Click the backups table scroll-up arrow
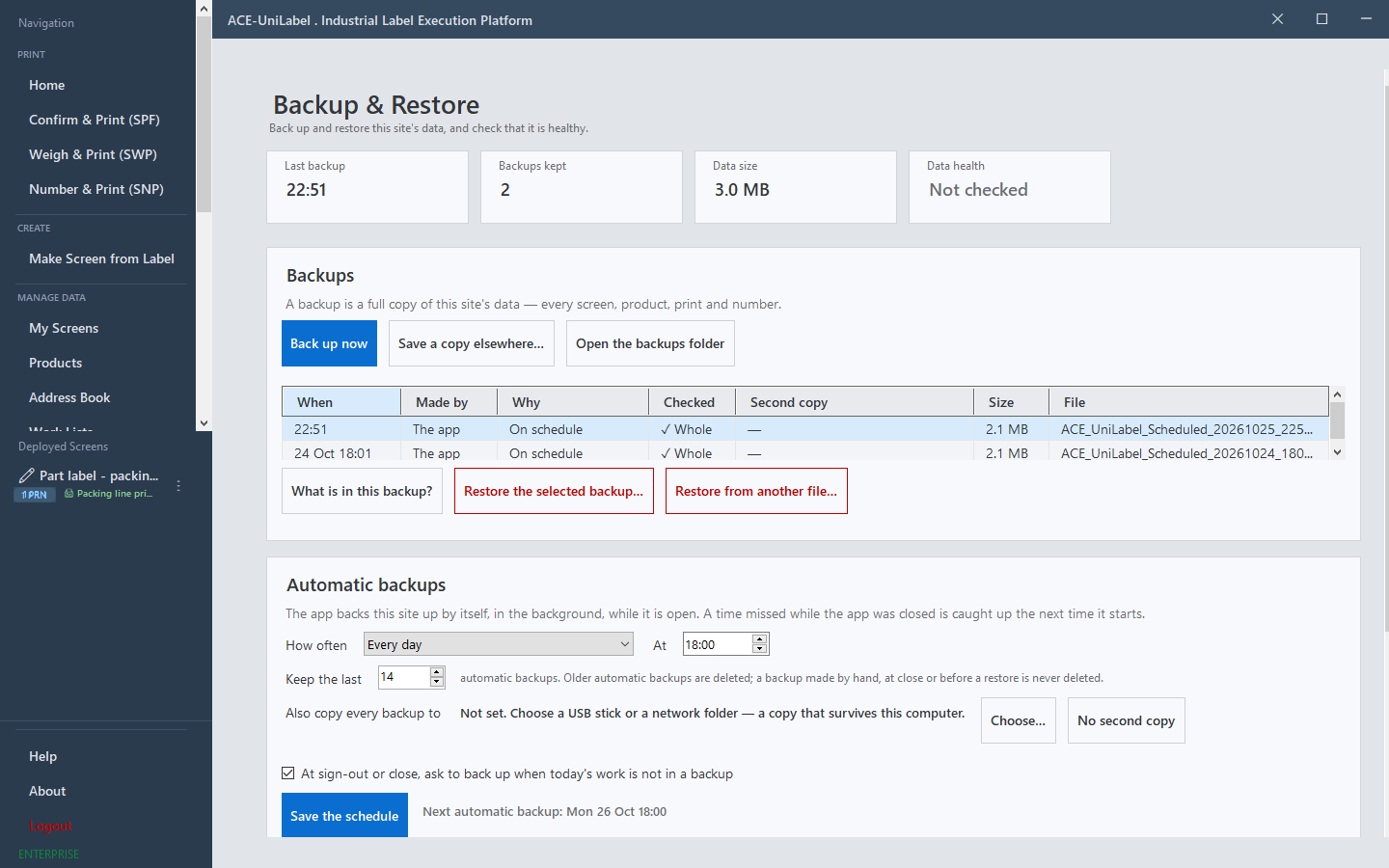1389x868 pixels. pos(1337,394)
